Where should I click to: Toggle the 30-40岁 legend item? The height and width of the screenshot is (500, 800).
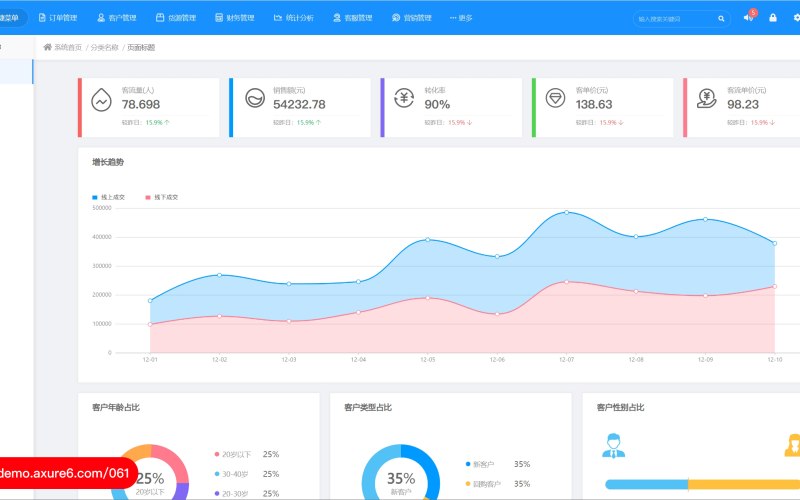click(x=231, y=474)
